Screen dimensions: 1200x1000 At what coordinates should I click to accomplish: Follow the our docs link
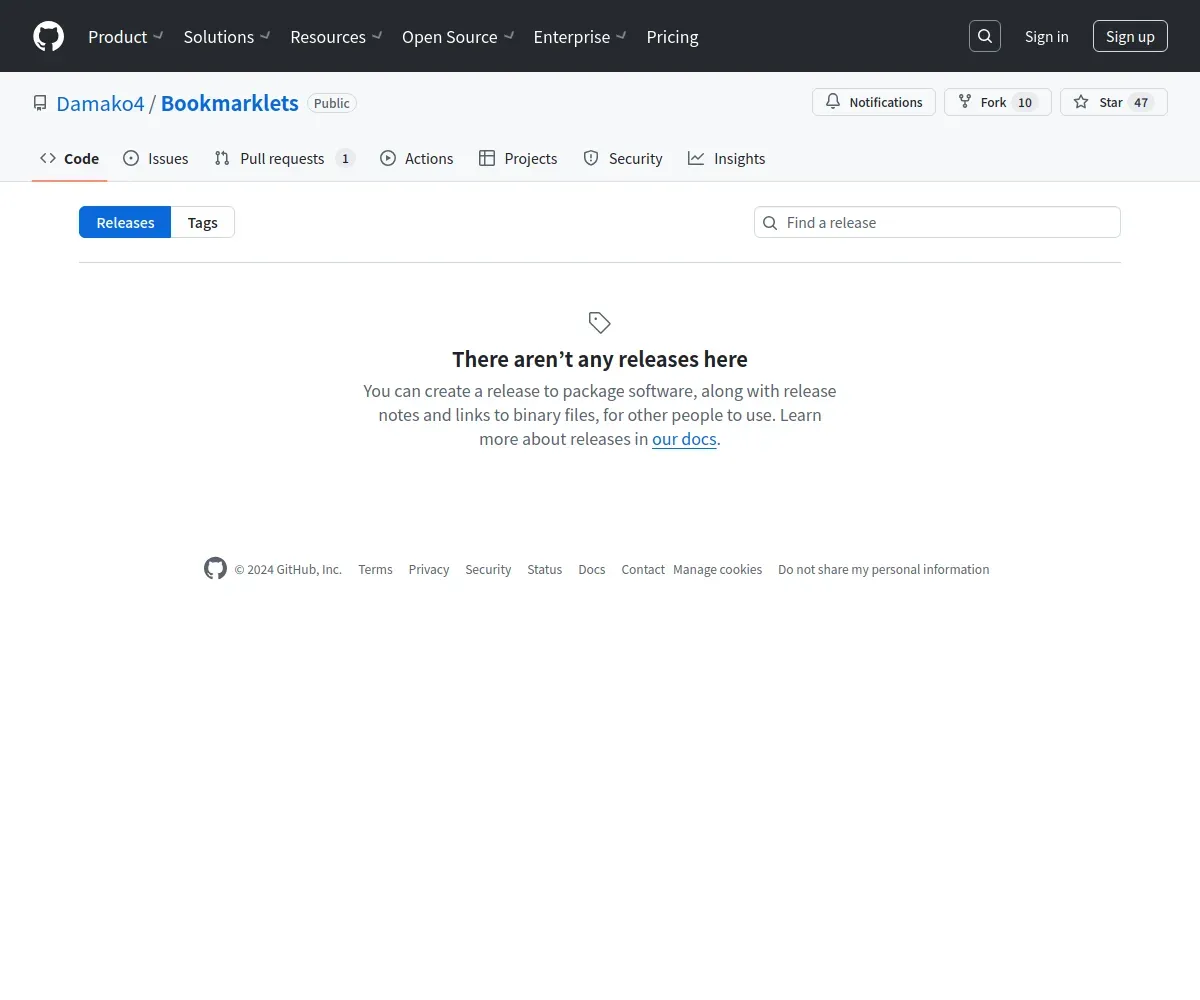(x=684, y=439)
